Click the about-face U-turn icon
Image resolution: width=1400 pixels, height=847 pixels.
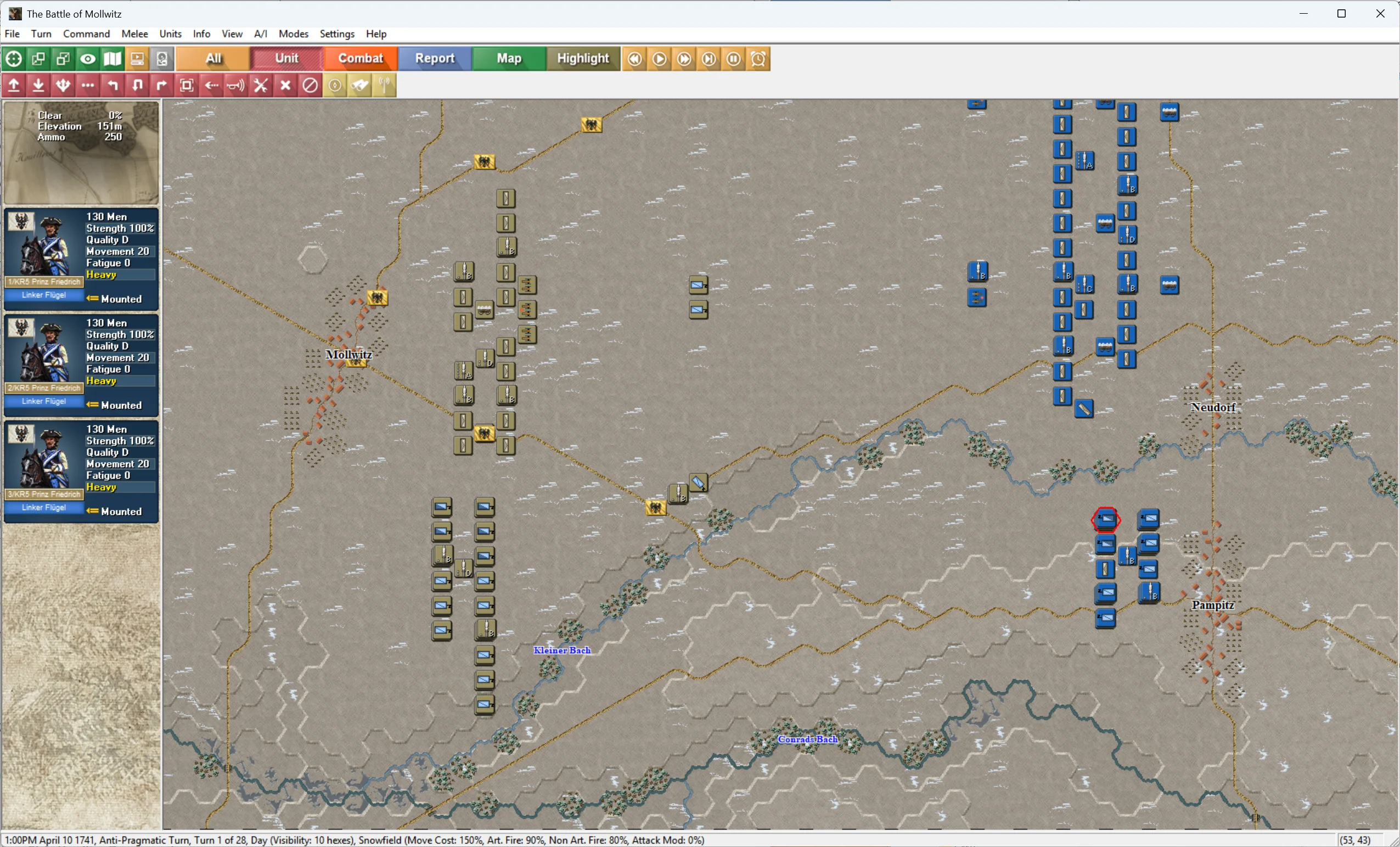click(137, 85)
